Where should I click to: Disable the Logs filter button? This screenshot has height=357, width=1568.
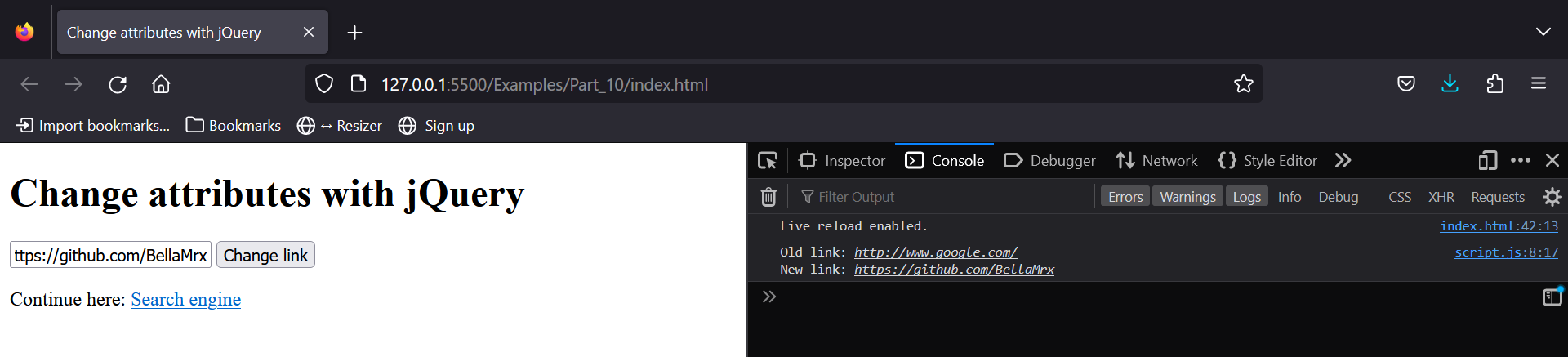point(1246,197)
